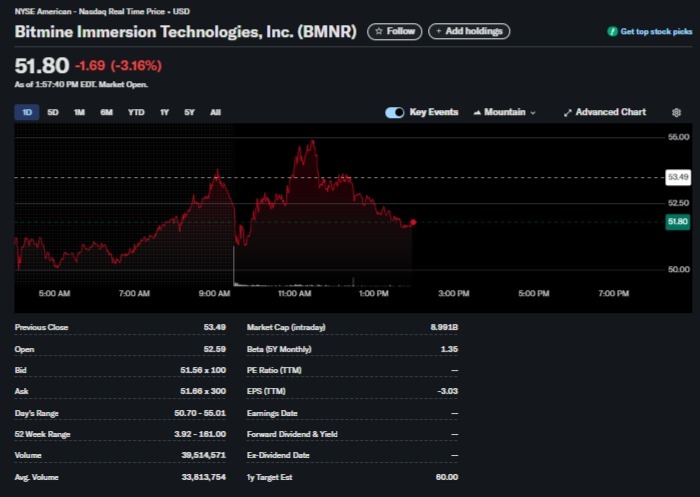Click the Previous Close value 53.49
This screenshot has width=700, height=497.
point(215,327)
